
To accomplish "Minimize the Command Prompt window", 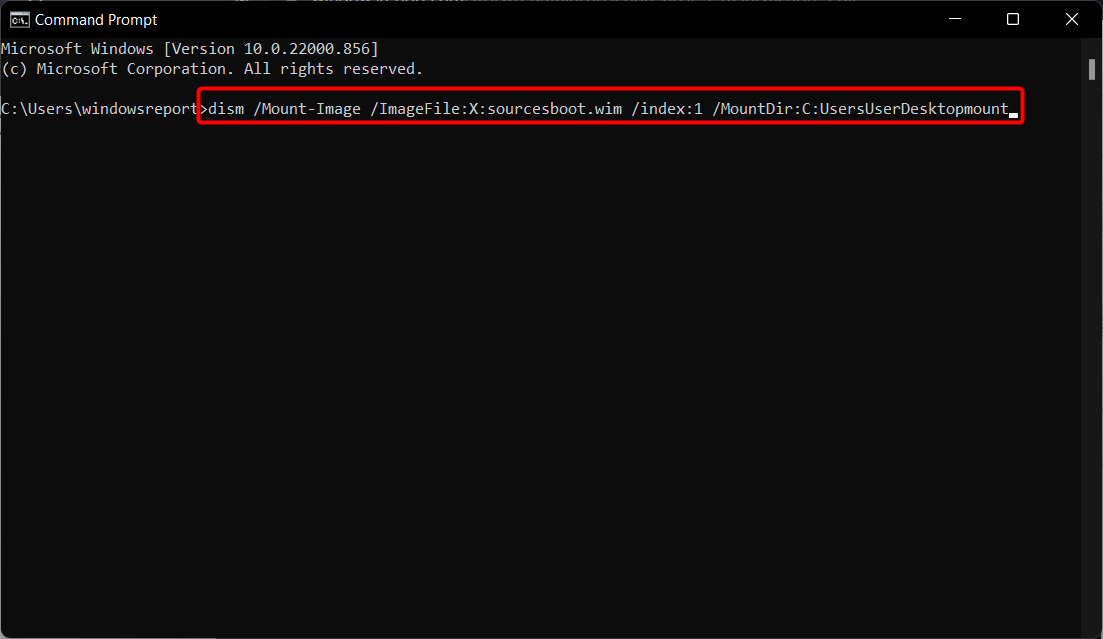I will click(x=955, y=19).
